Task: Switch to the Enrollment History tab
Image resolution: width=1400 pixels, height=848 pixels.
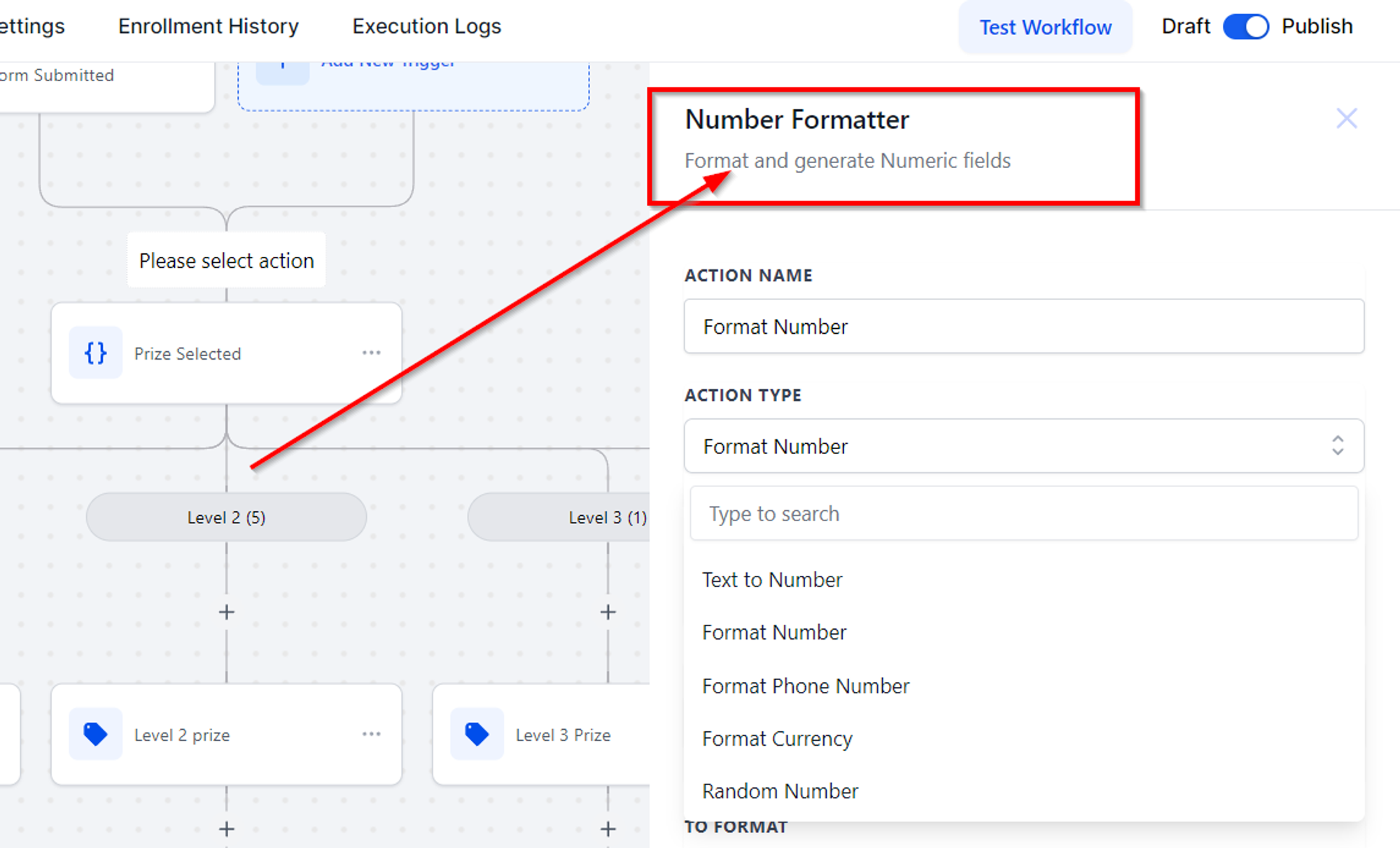Action: pos(209,26)
